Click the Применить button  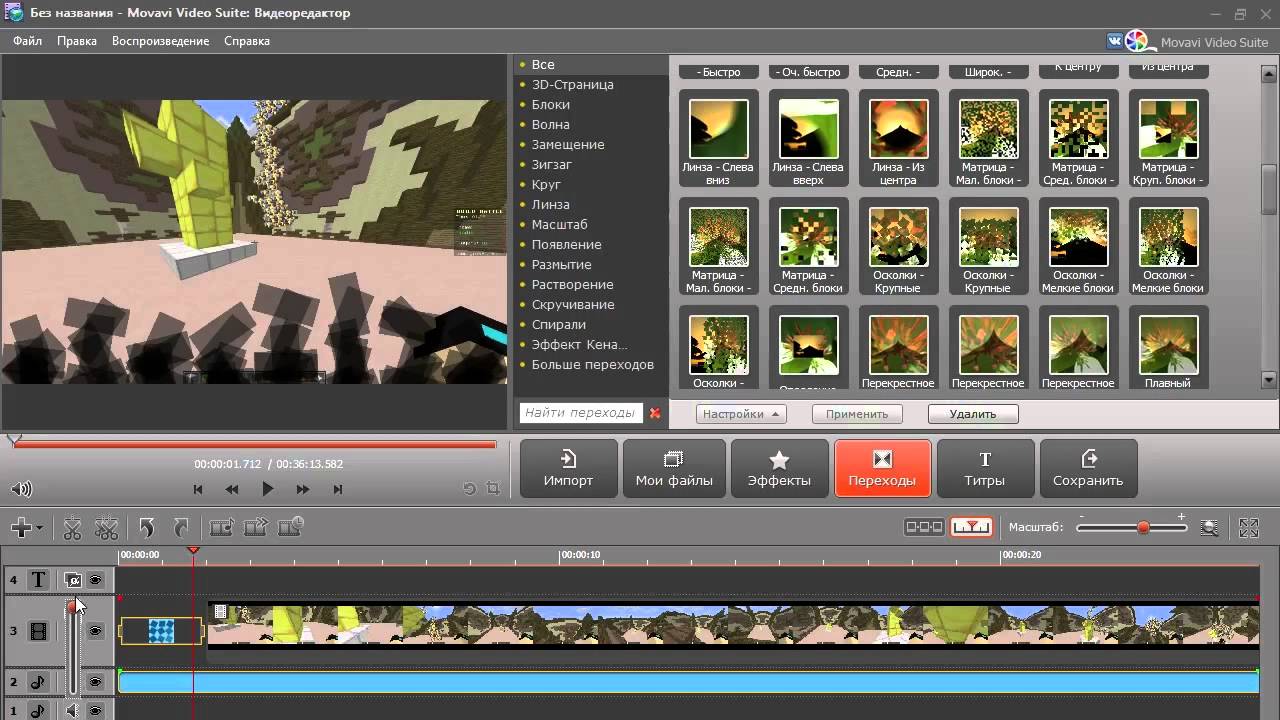pyautogui.click(x=857, y=413)
